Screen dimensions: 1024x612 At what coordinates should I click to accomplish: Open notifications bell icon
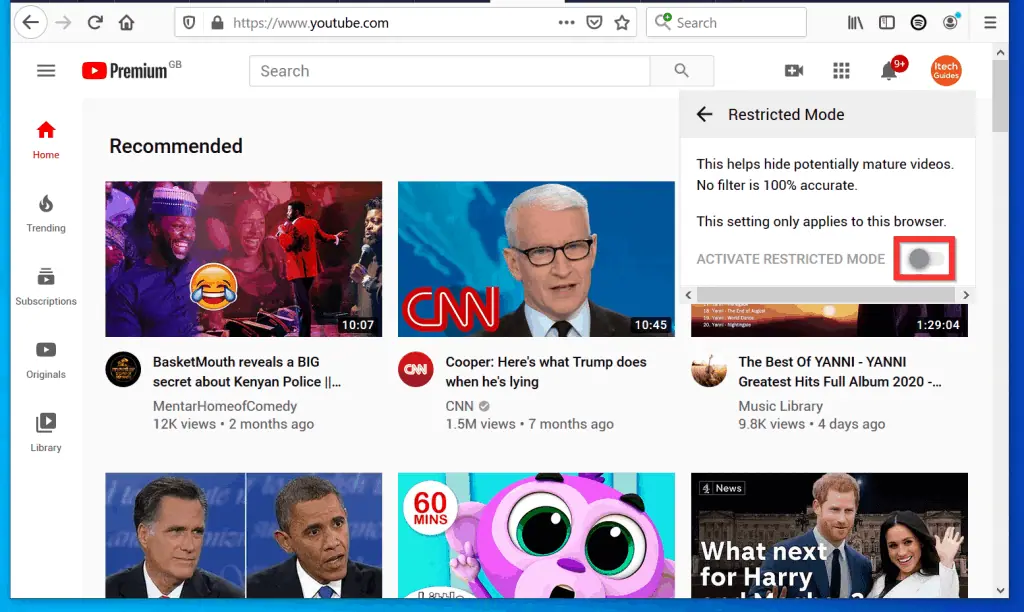pos(891,69)
